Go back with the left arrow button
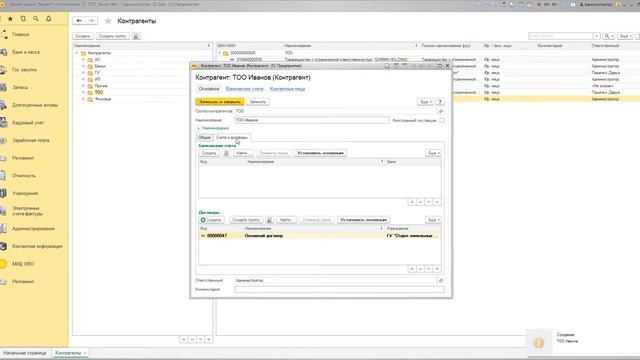 pyautogui.click(x=79, y=20)
